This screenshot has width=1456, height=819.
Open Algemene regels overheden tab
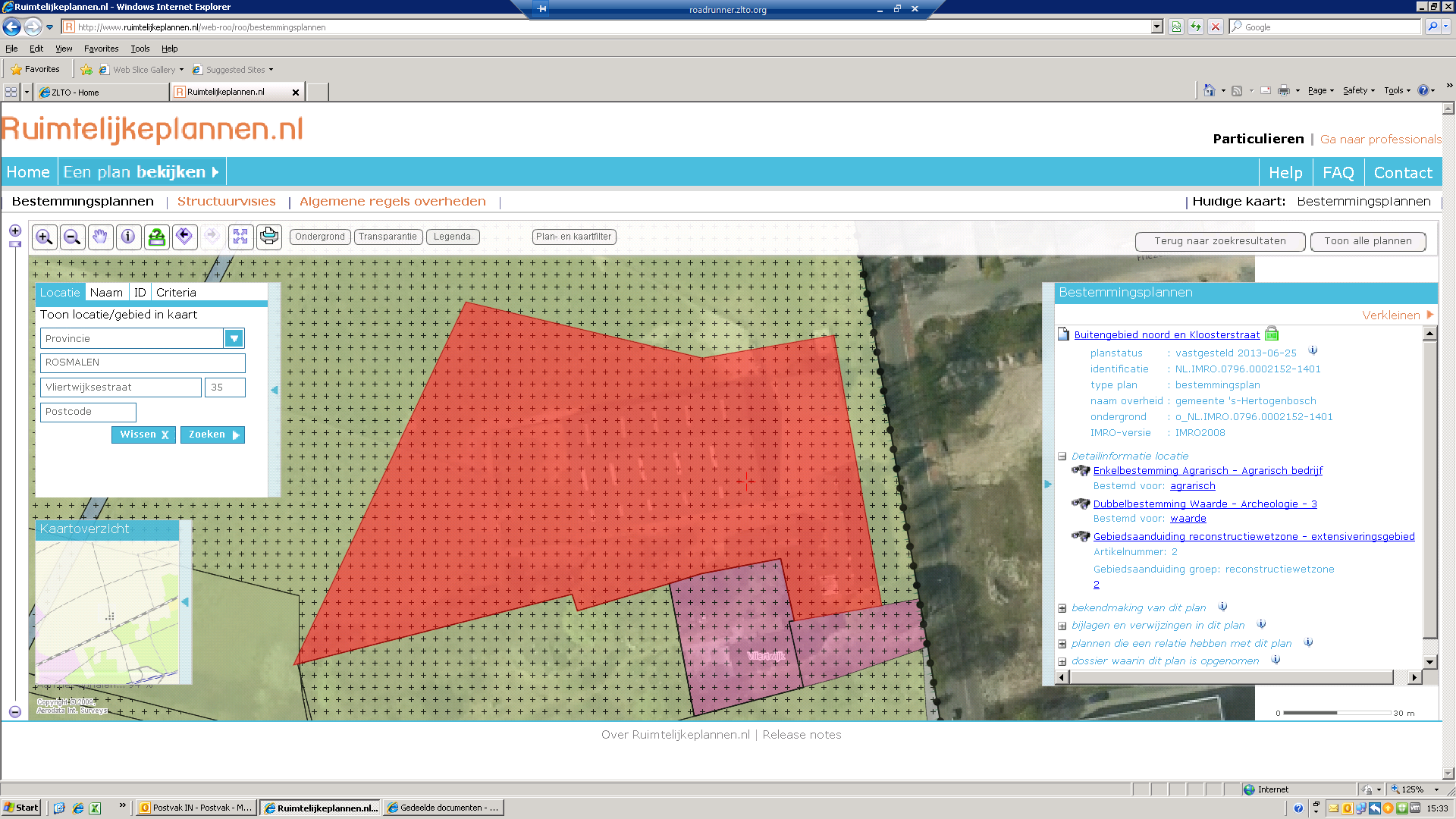click(393, 201)
